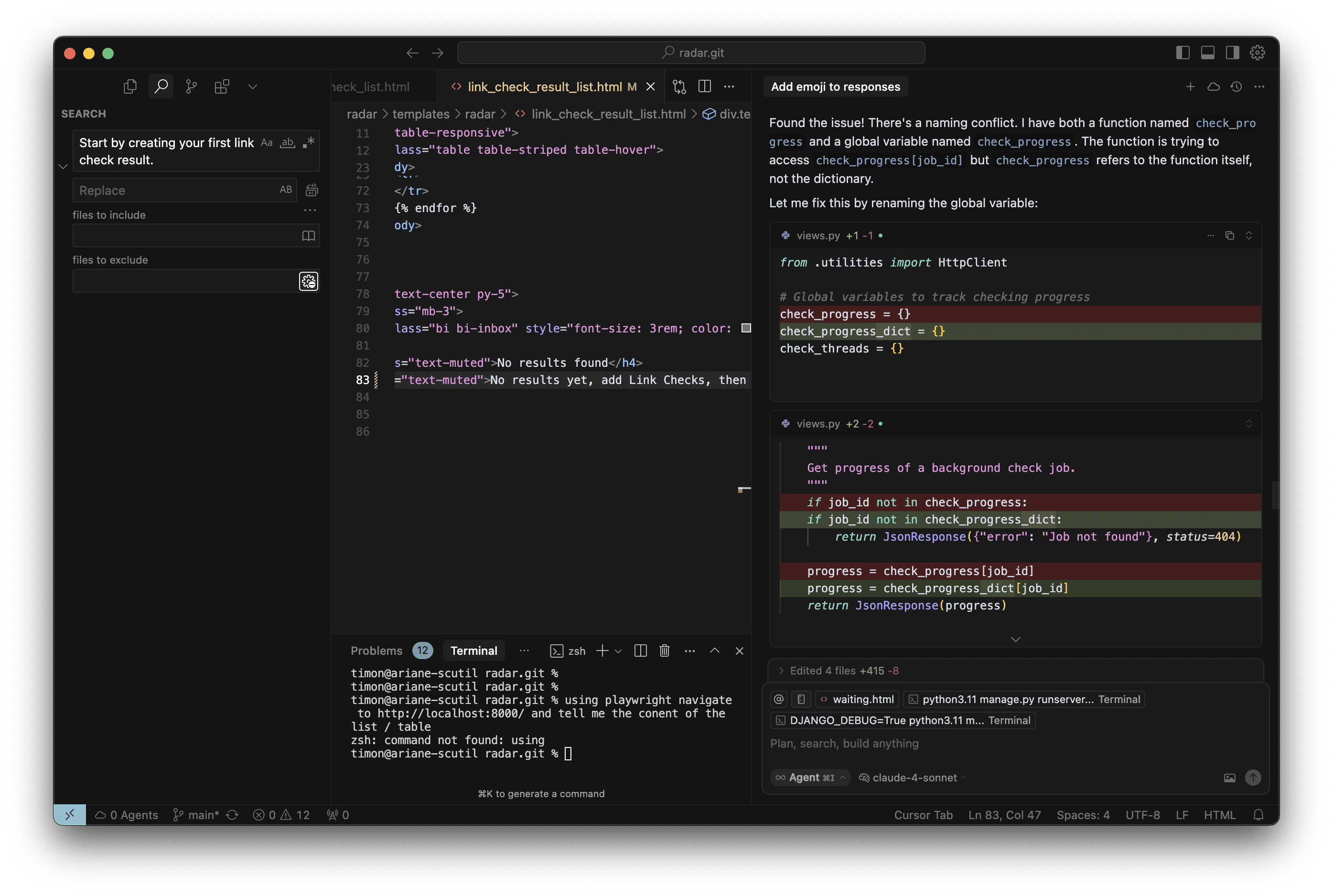Open the Source Control view icon
1333x896 pixels.
click(x=192, y=87)
